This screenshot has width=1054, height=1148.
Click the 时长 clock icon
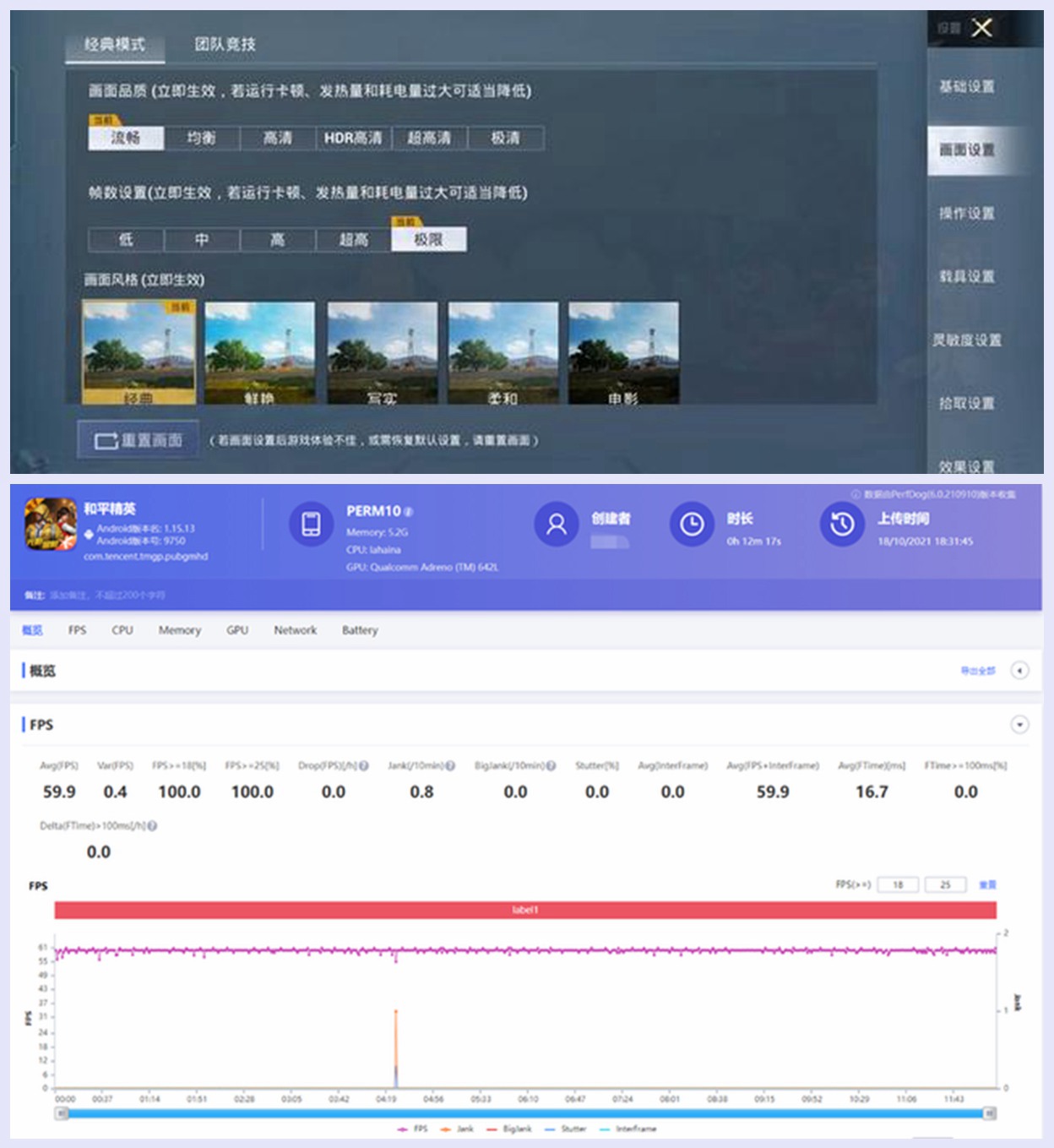(x=692, y=524)
